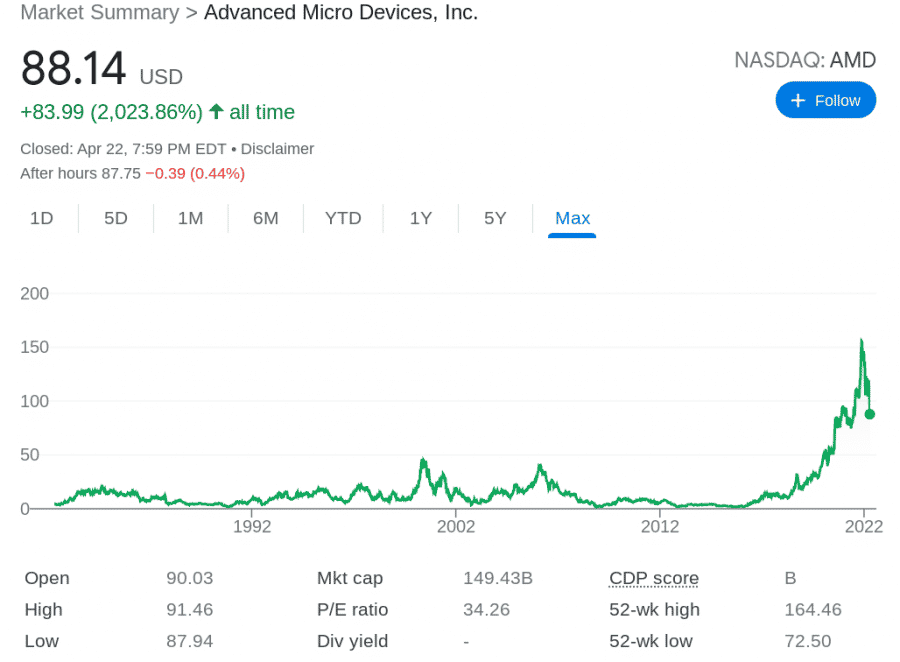
Task: Click the blue Follow button
Action: [825, 100]
